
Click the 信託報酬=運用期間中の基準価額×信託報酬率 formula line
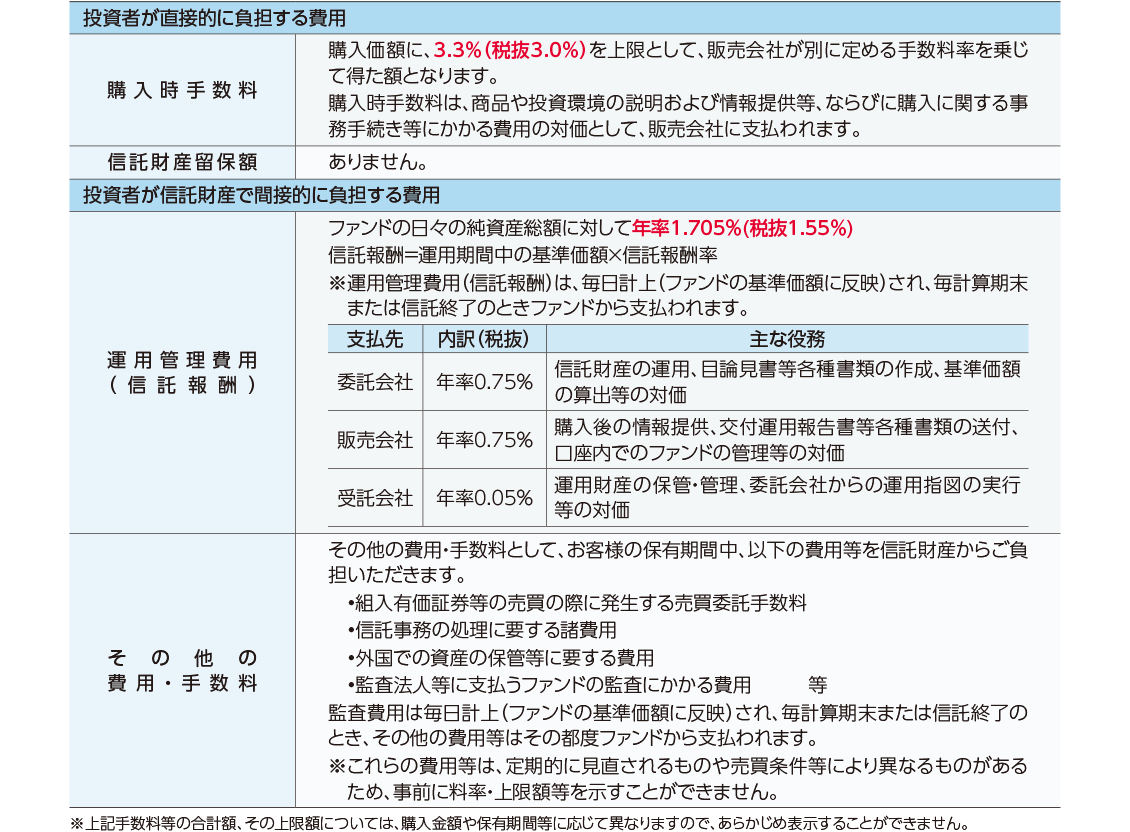[522, 254]
